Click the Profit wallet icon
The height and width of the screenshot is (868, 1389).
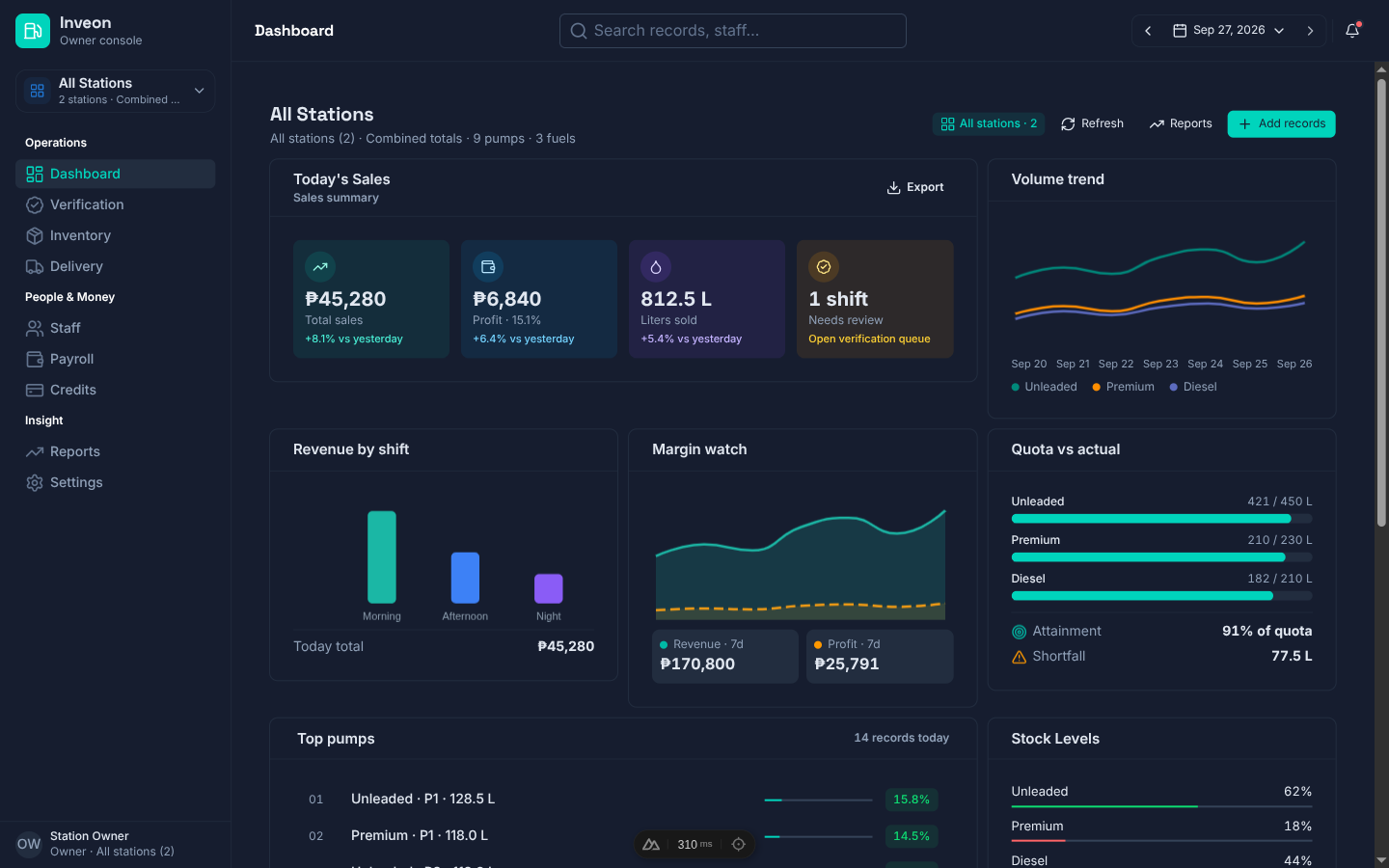[x=488, y=267]
